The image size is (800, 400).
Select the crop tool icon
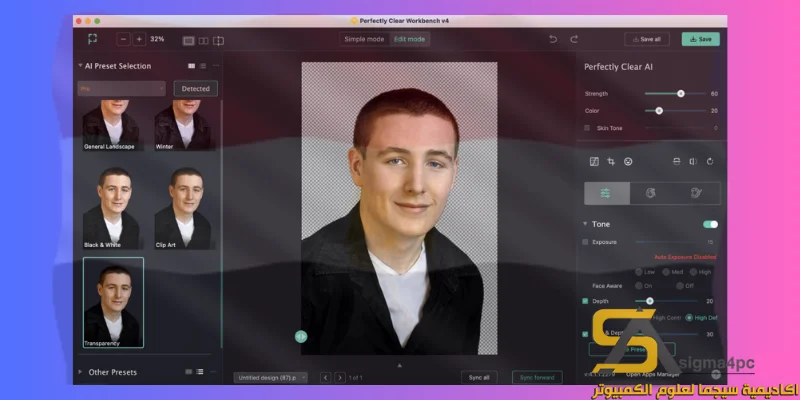[x=611, y=161]
